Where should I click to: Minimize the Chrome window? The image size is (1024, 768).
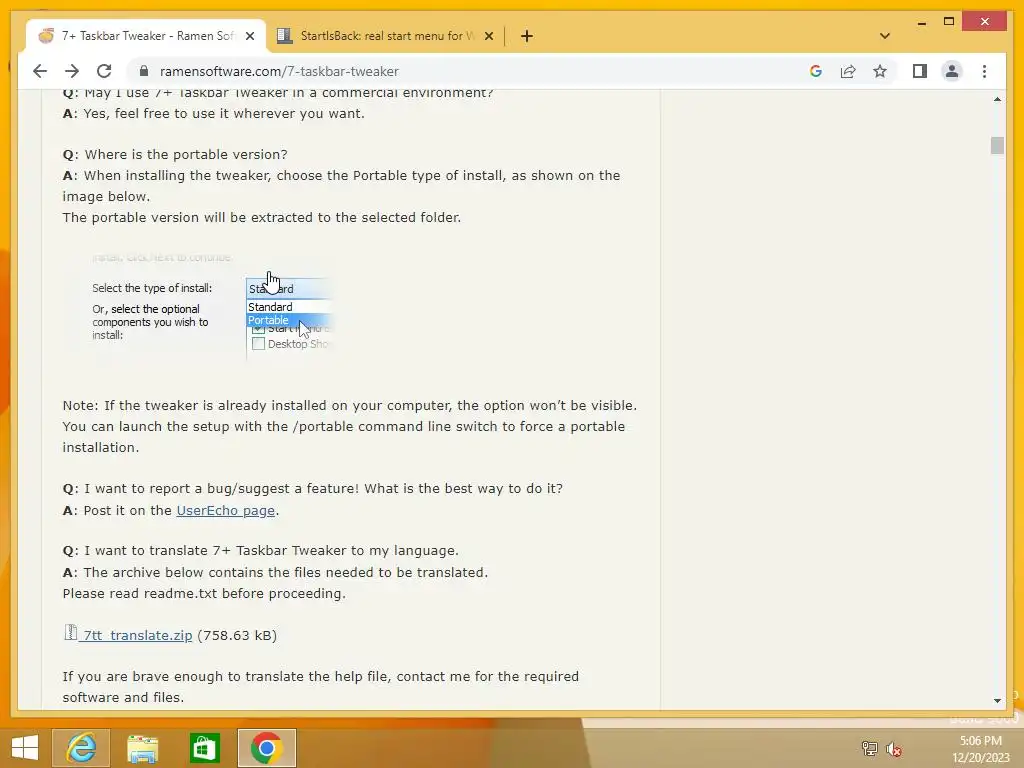coord(921,22)
